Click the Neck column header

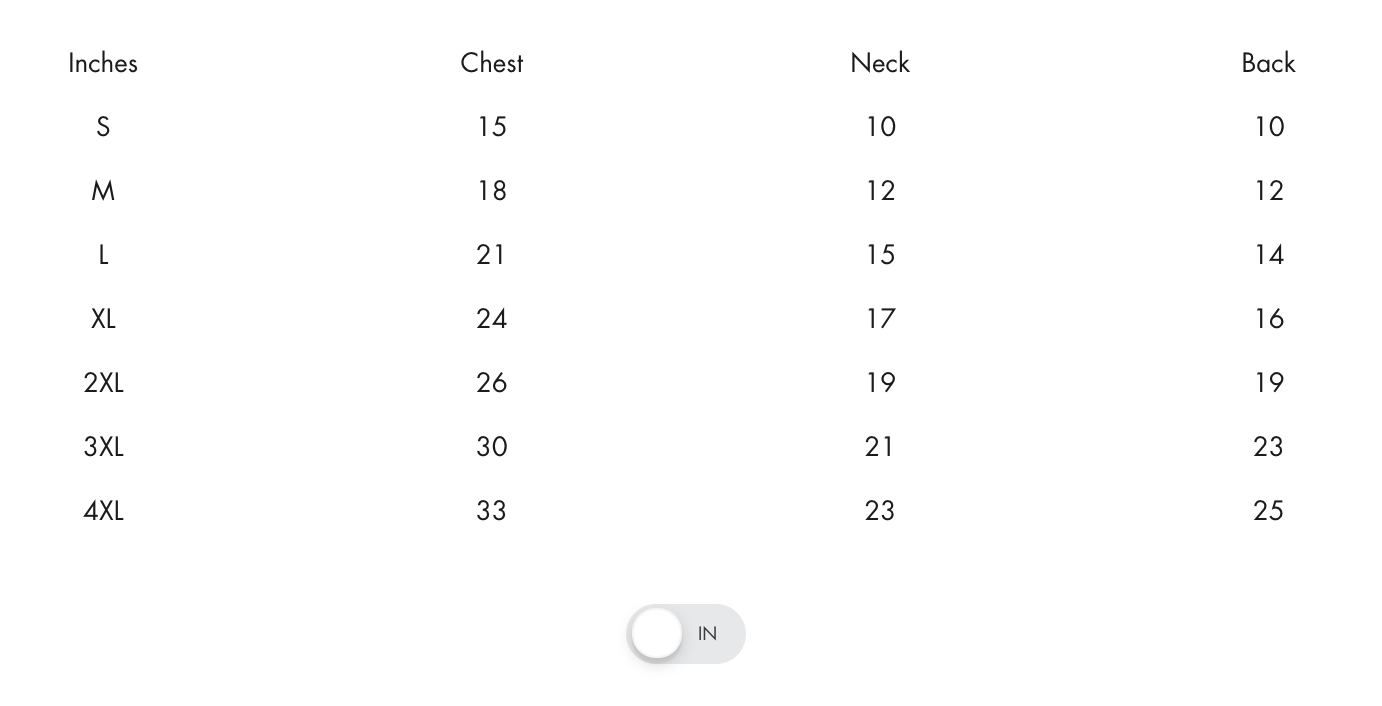pyautogui.click(x=880, y=63)
